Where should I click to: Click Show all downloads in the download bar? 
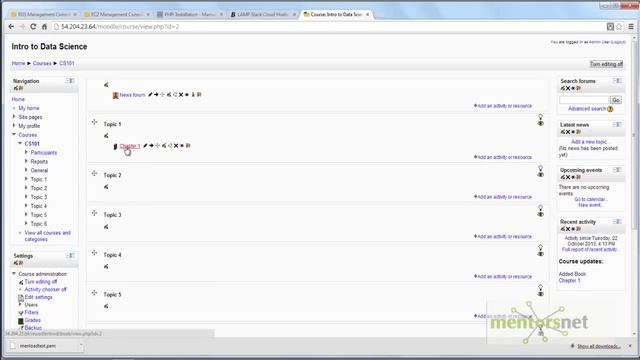[x=598, y=346]
